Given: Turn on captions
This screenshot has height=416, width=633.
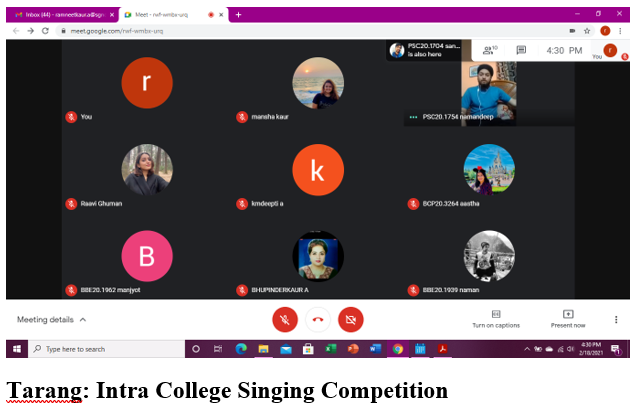Looking at the screenshot, I should [x=496, y=319].
